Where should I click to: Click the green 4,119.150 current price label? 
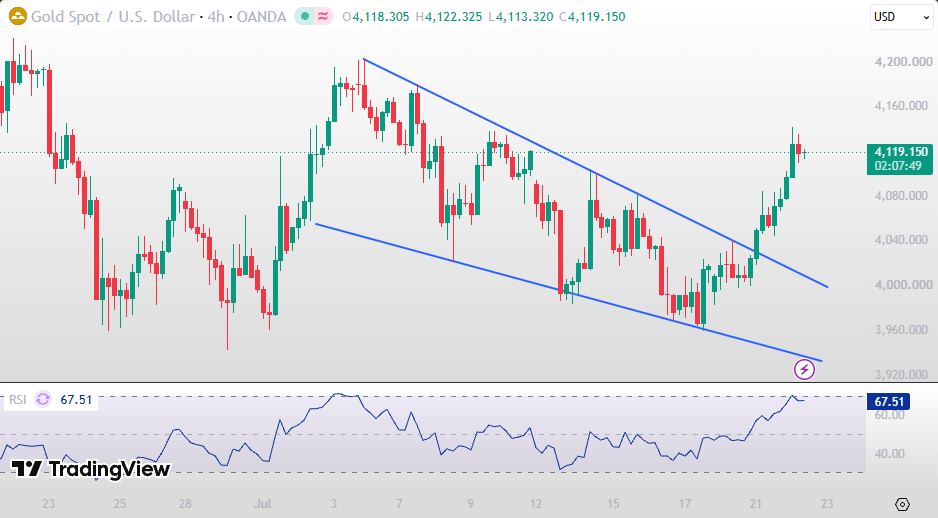tap(900, 159)
